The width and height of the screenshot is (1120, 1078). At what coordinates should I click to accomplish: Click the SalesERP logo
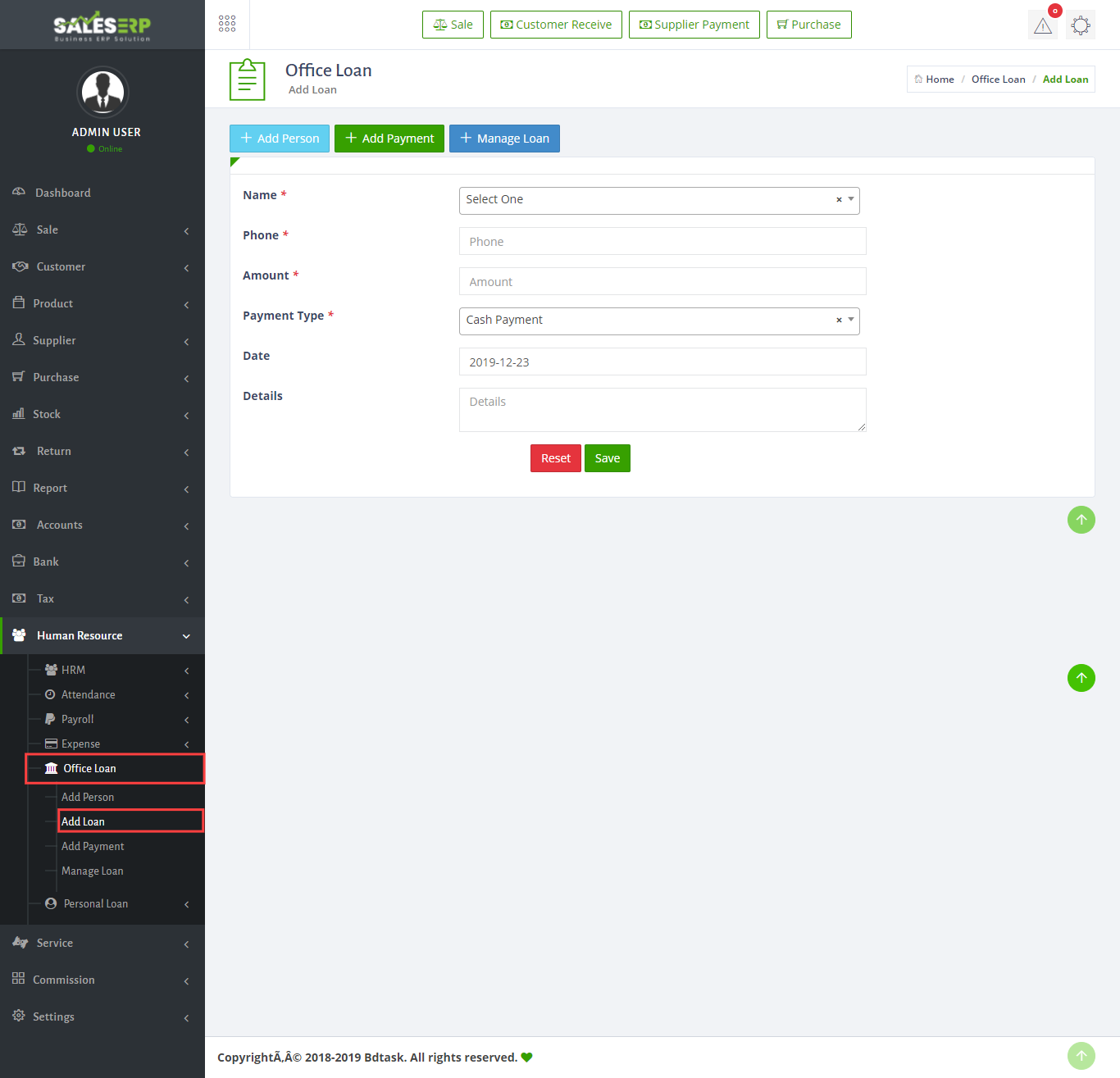tap(102, 25)
